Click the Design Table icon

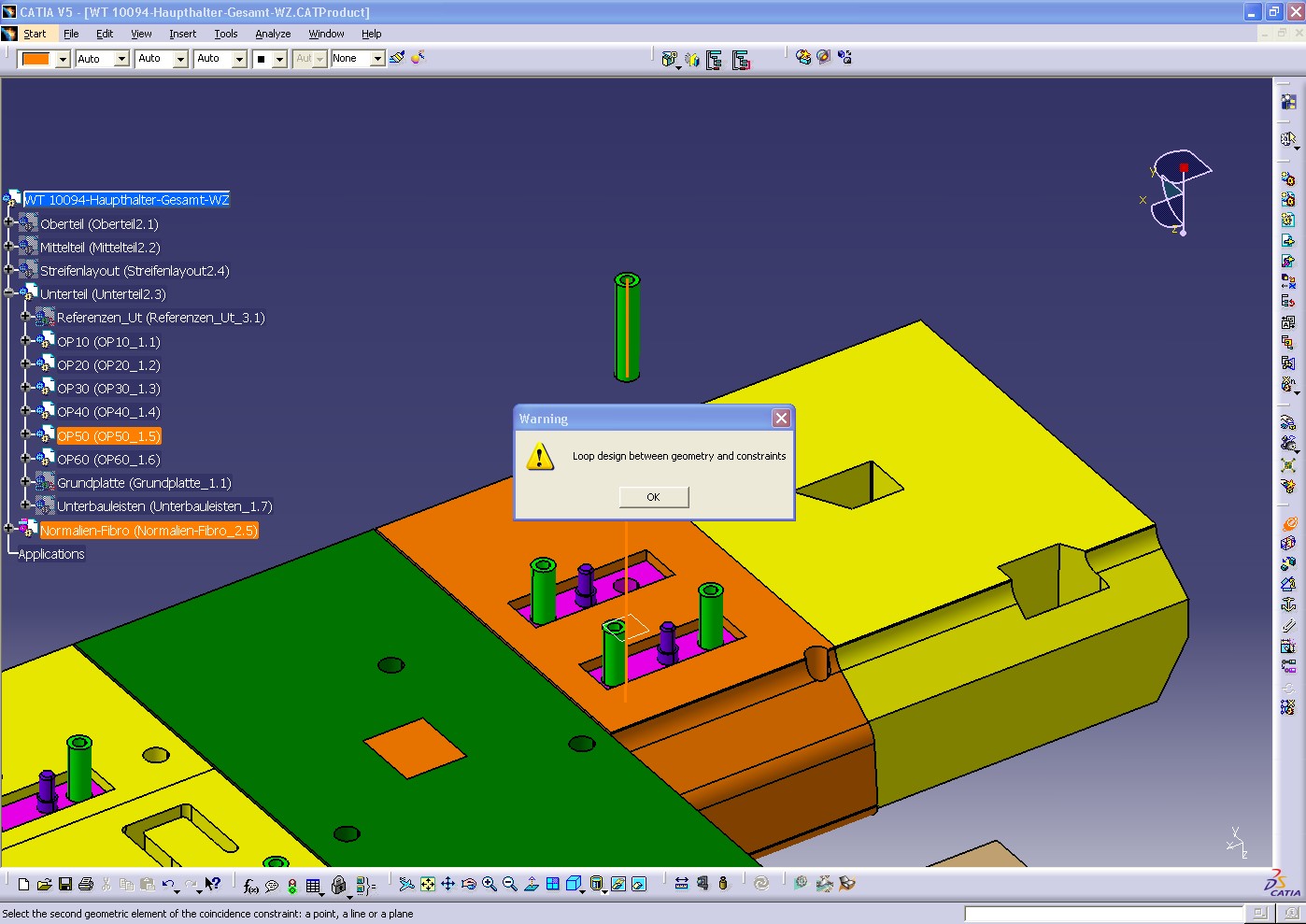click(314, 885)
